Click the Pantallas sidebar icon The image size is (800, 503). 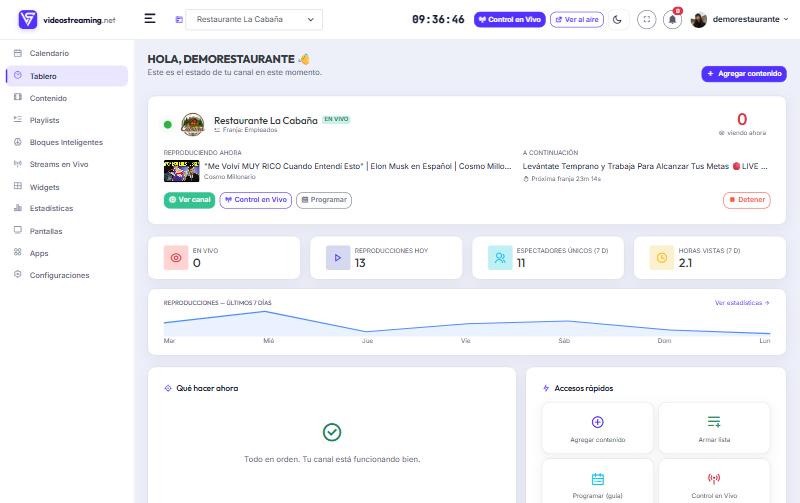pos(18,230)
